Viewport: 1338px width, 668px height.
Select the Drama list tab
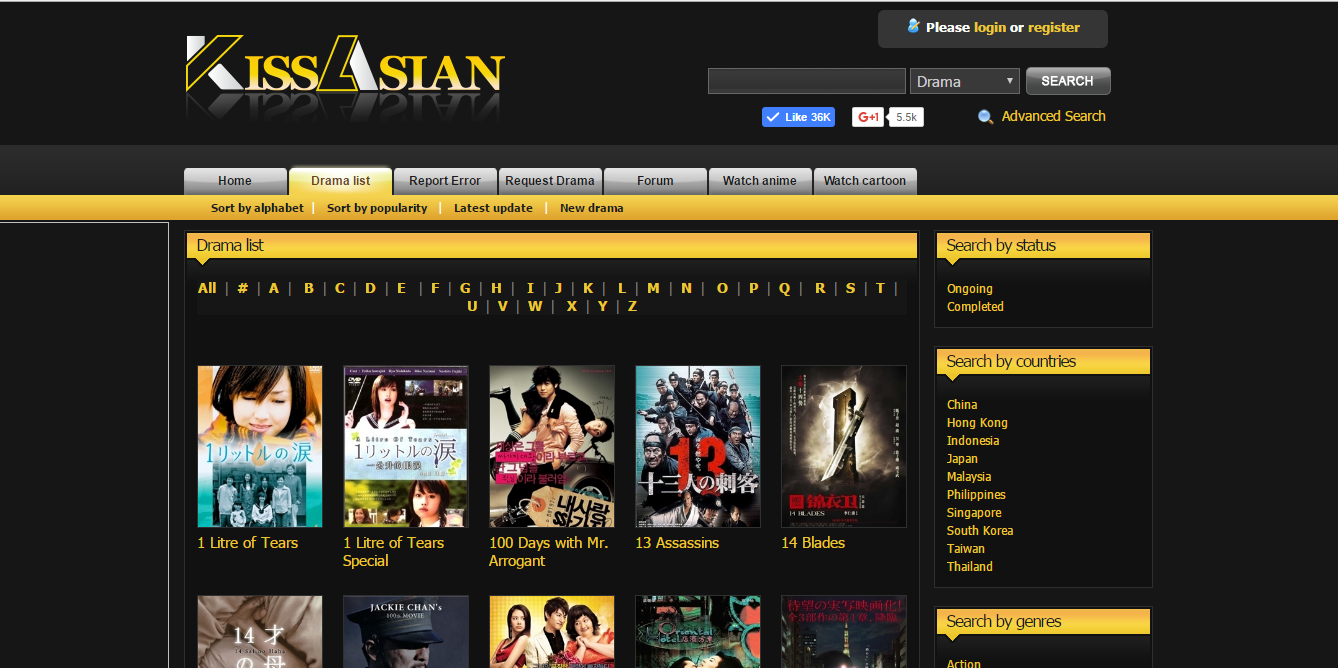pos(340,181)
